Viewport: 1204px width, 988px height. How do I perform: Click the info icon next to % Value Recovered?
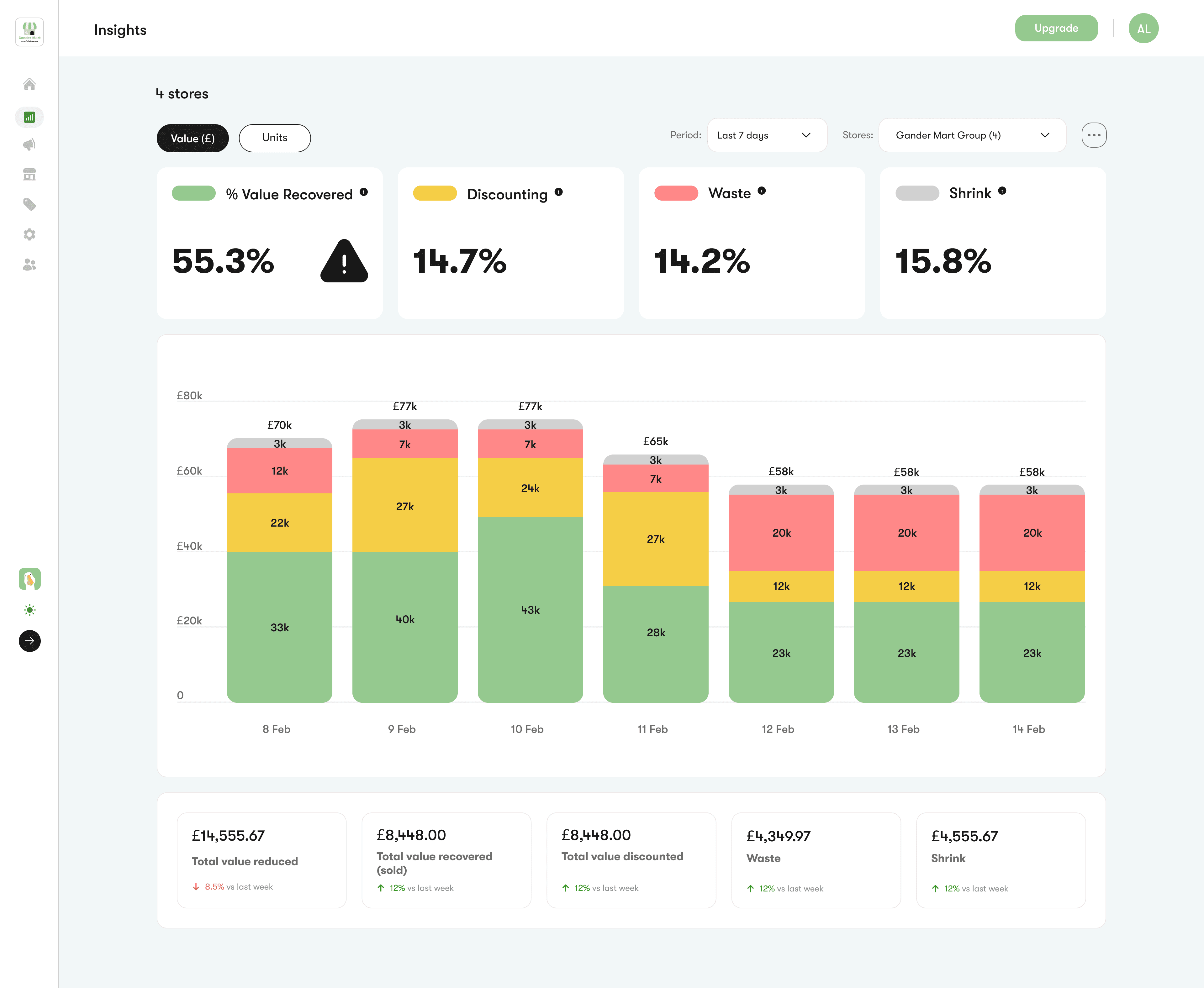[x=364, y=192]
